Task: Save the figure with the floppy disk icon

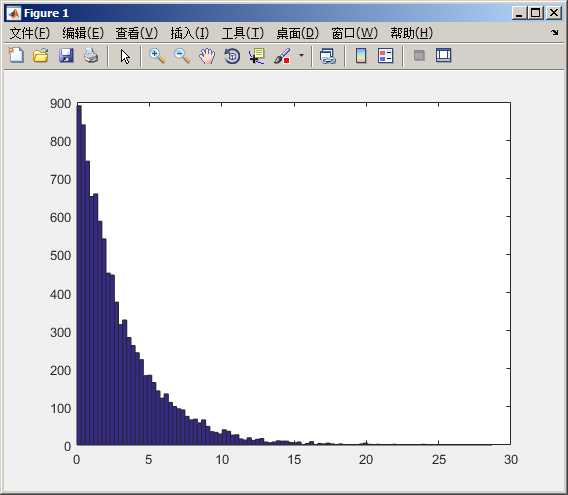Action: pyautogui.click(x=66, y=56)
